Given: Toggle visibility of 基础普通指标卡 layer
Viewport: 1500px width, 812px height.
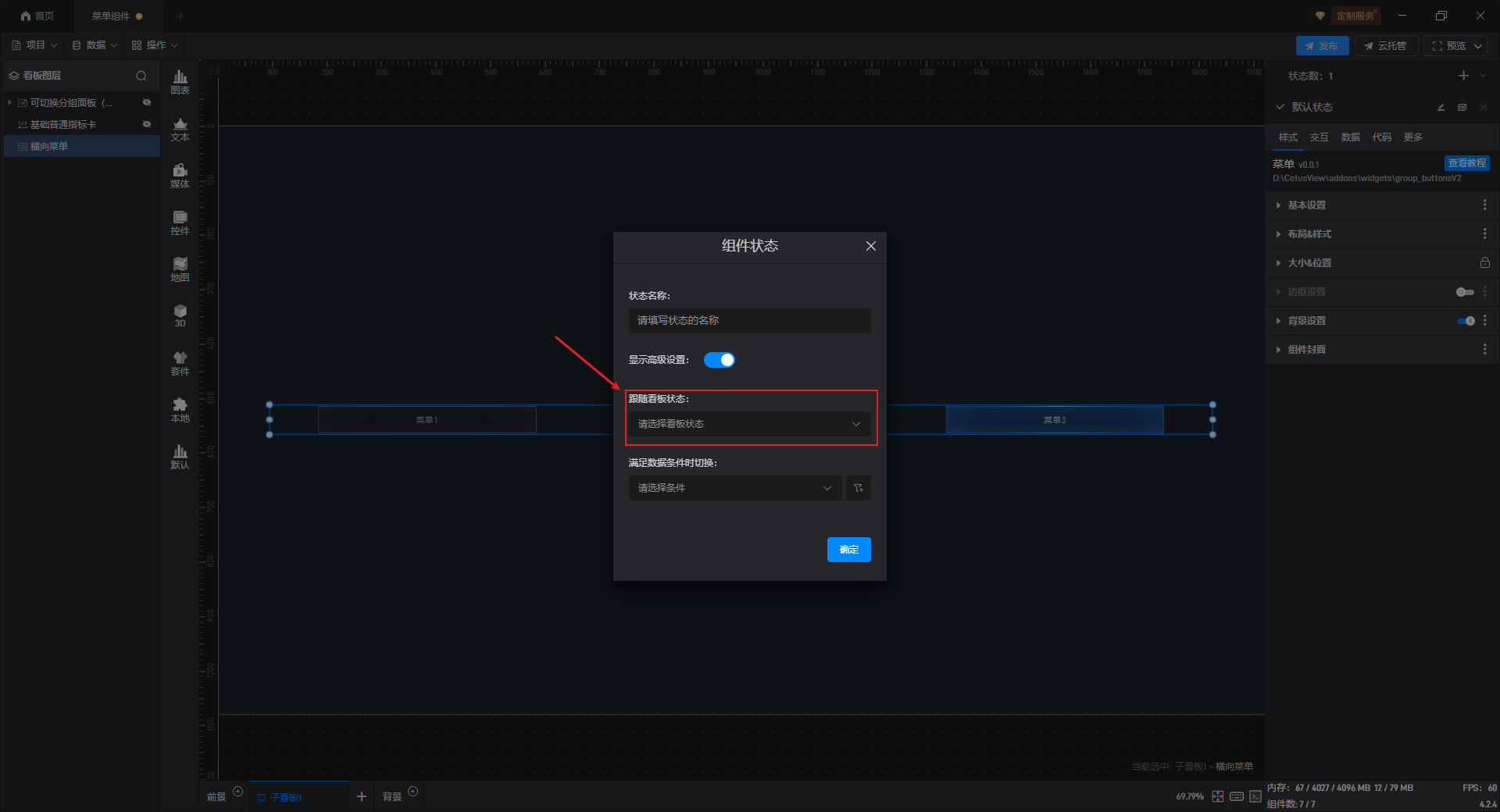Looking at the screenshot, I should coord(146,124).
